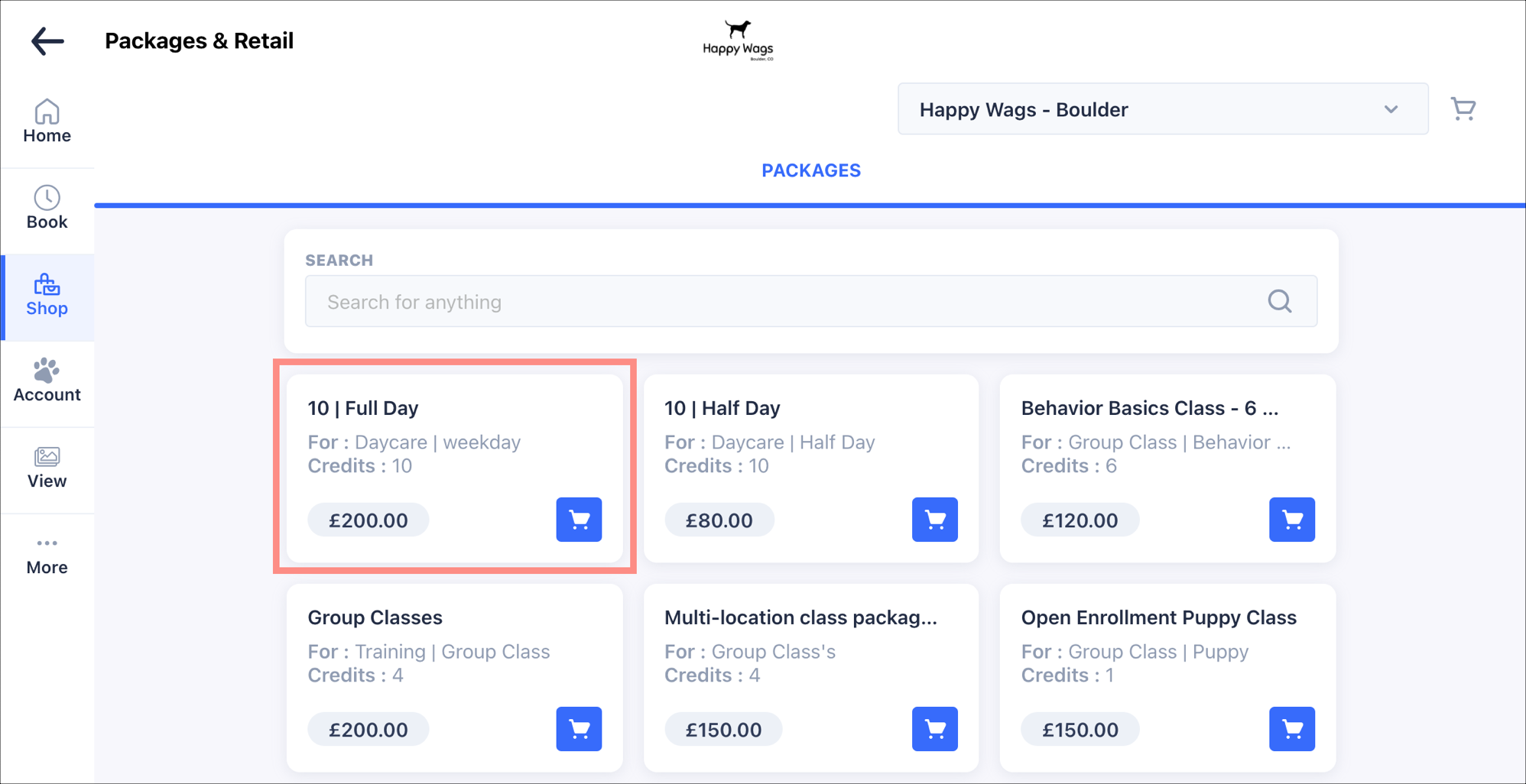Image resolution: width=1526 pixels, height=784 pixels.
Task: Open the Account paw sidebar item
Action: [x=47, y=381]
